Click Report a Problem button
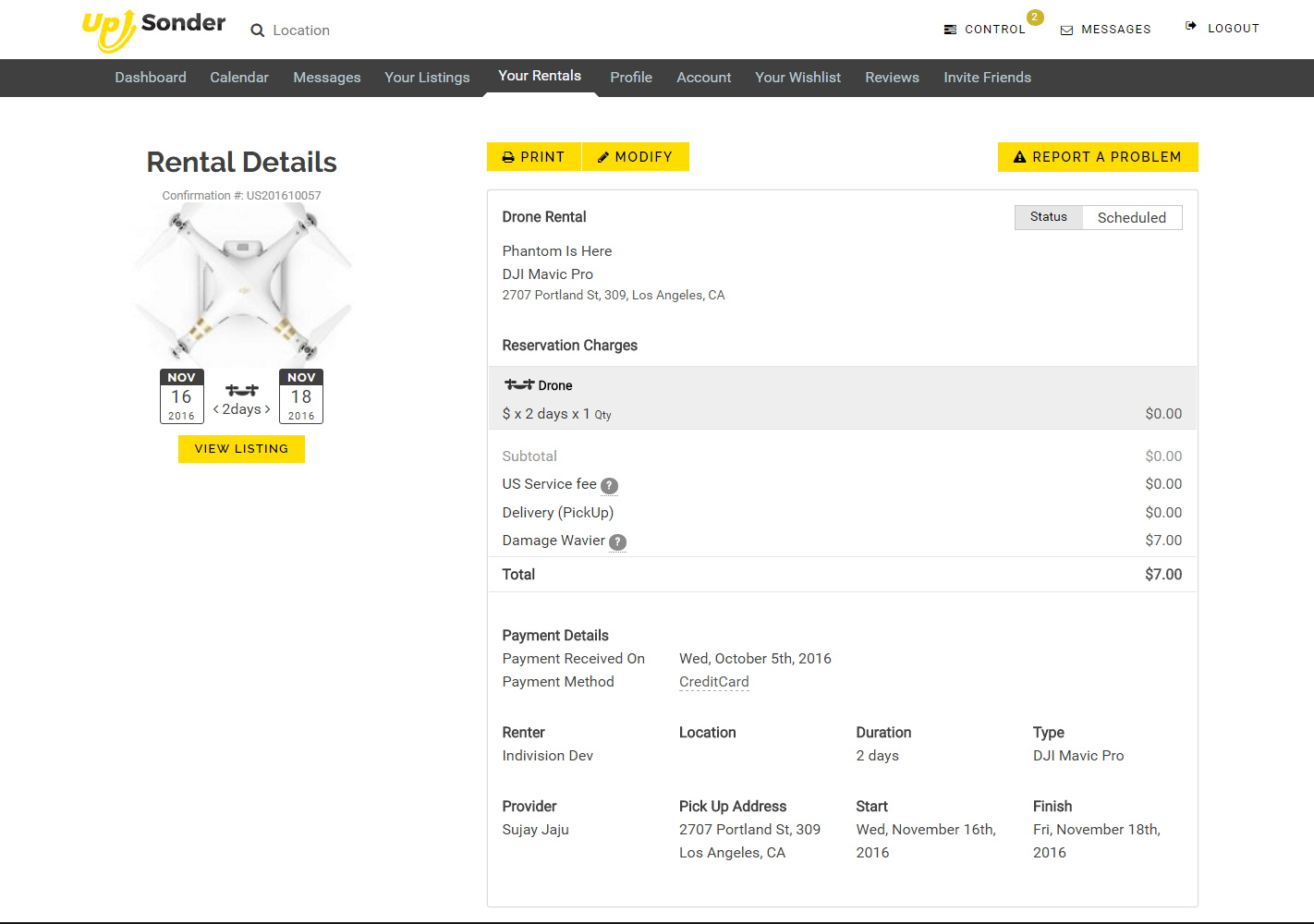The image size is (1314, 924). pos(1098,157)
